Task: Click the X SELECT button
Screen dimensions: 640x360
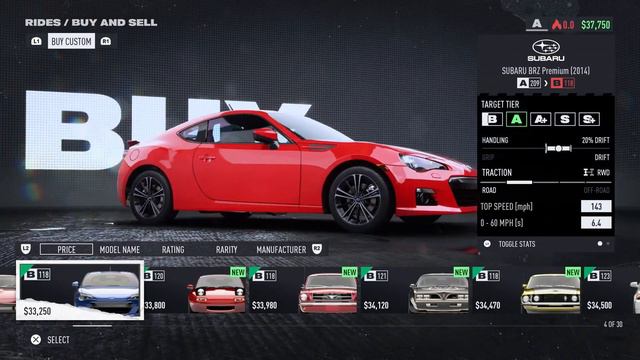Action: 50,340
